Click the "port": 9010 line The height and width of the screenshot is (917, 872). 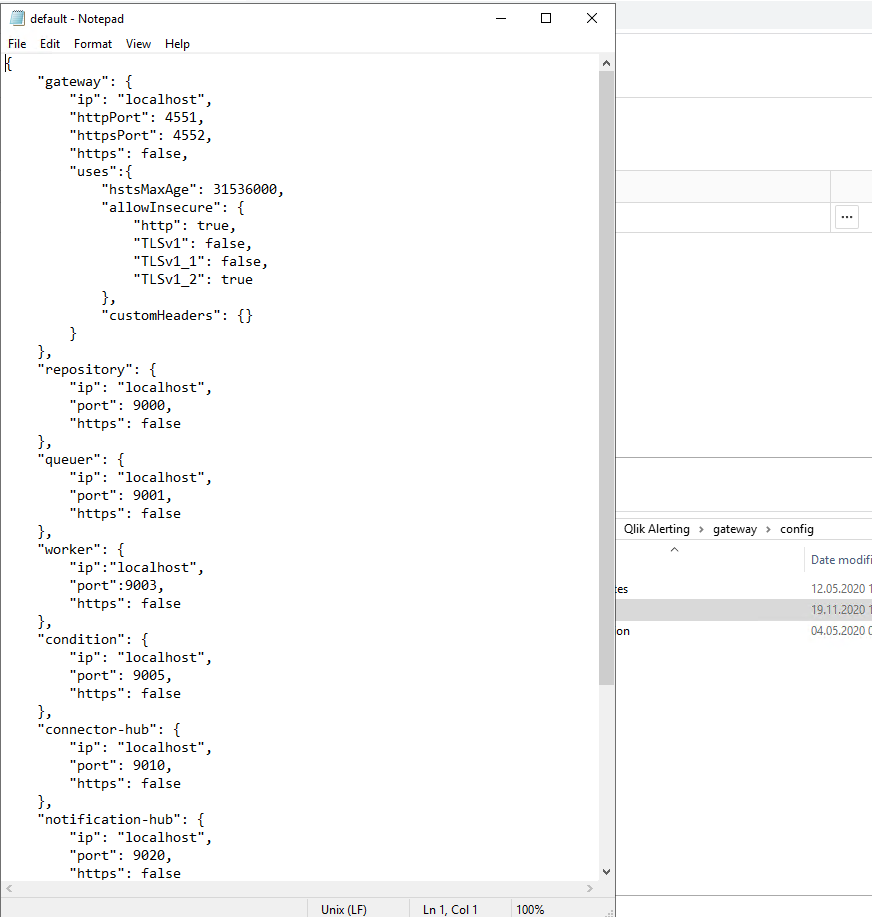(121, 766)
